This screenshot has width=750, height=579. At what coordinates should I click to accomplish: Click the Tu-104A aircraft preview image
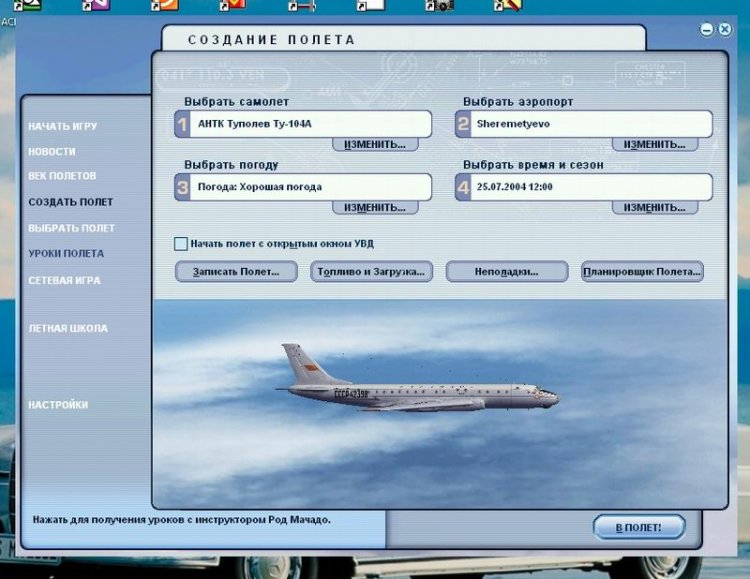point(420,385)
